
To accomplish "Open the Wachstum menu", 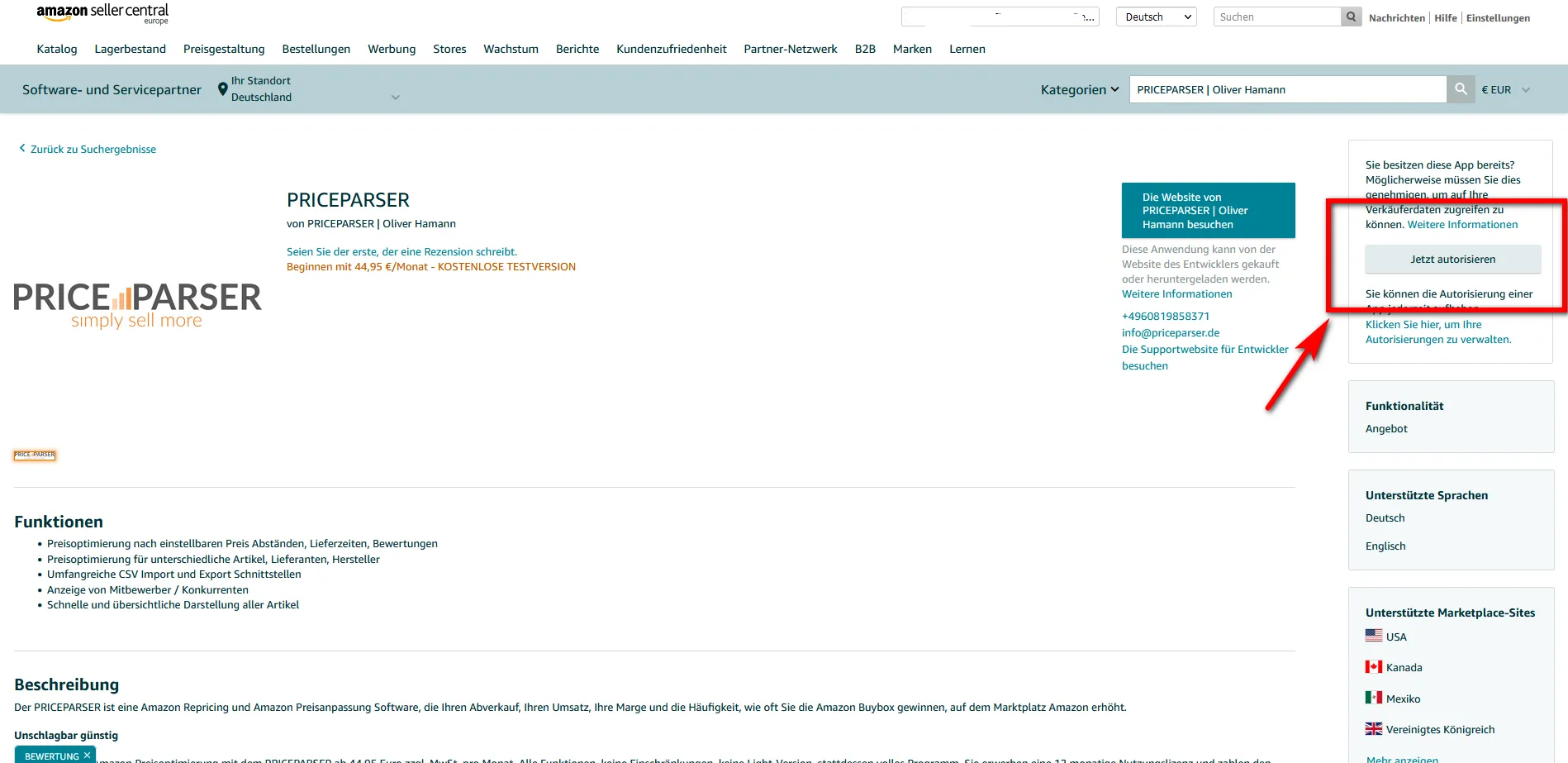I will coord(511,49).
